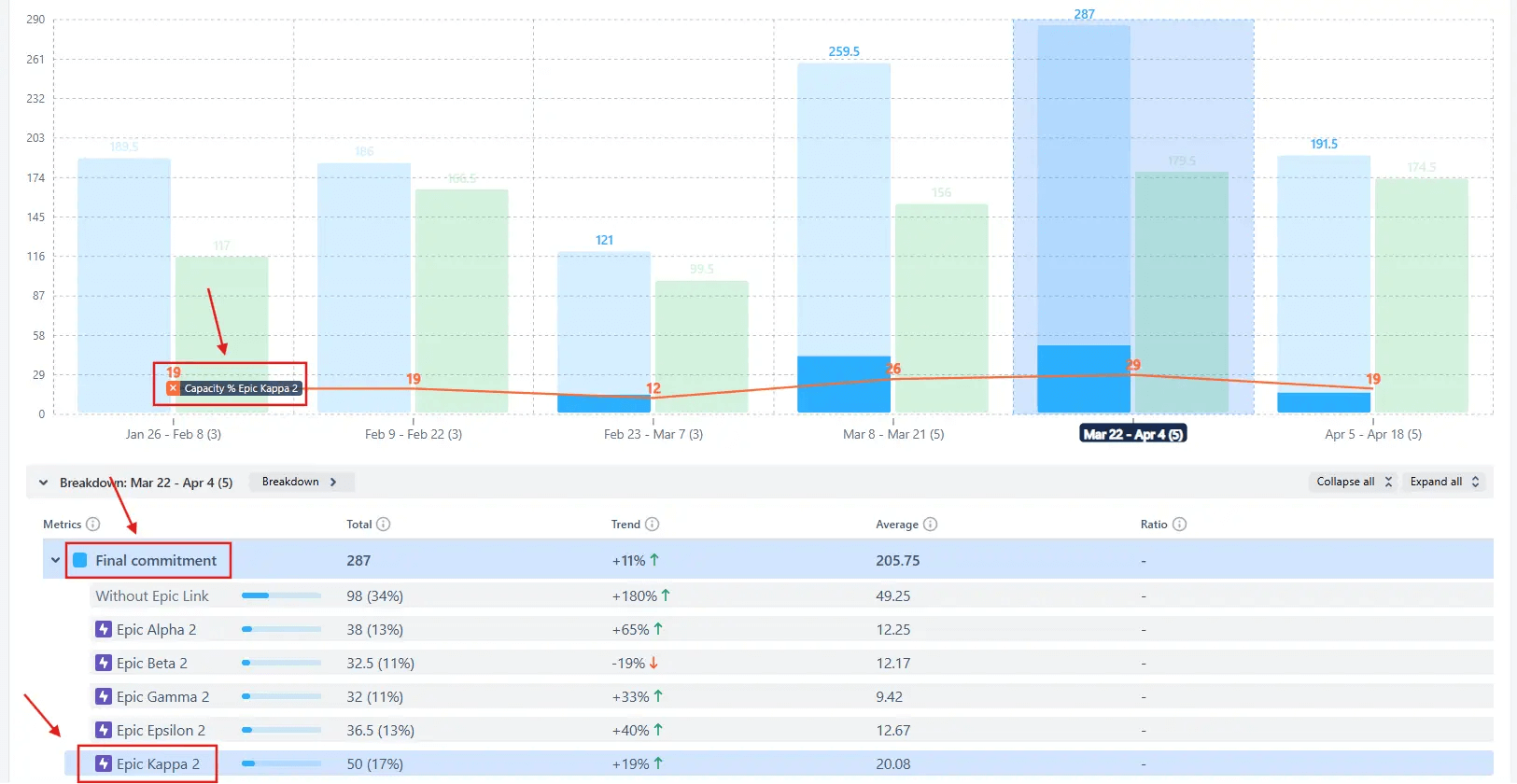This screenshot has width=1517, height=784.
Task: Select the Jan 26 - Feb 8 (3) sprint label
Action: (174, 434)
